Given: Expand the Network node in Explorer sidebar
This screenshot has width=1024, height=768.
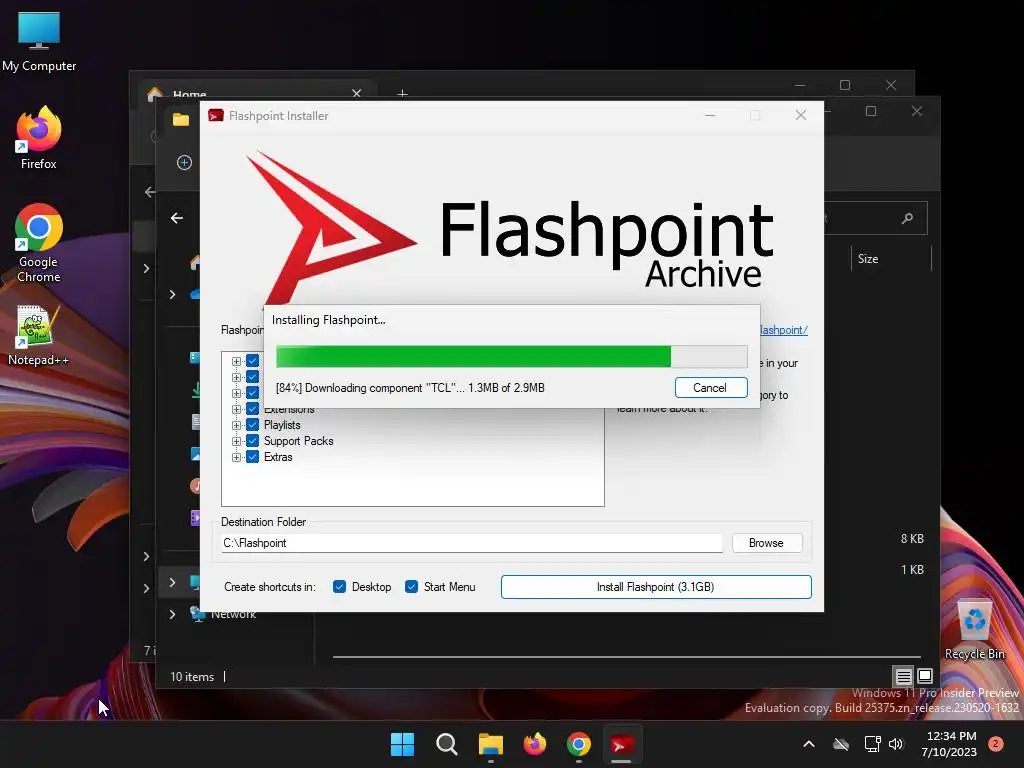Looking at the screenshot, I should click(172, 615).
